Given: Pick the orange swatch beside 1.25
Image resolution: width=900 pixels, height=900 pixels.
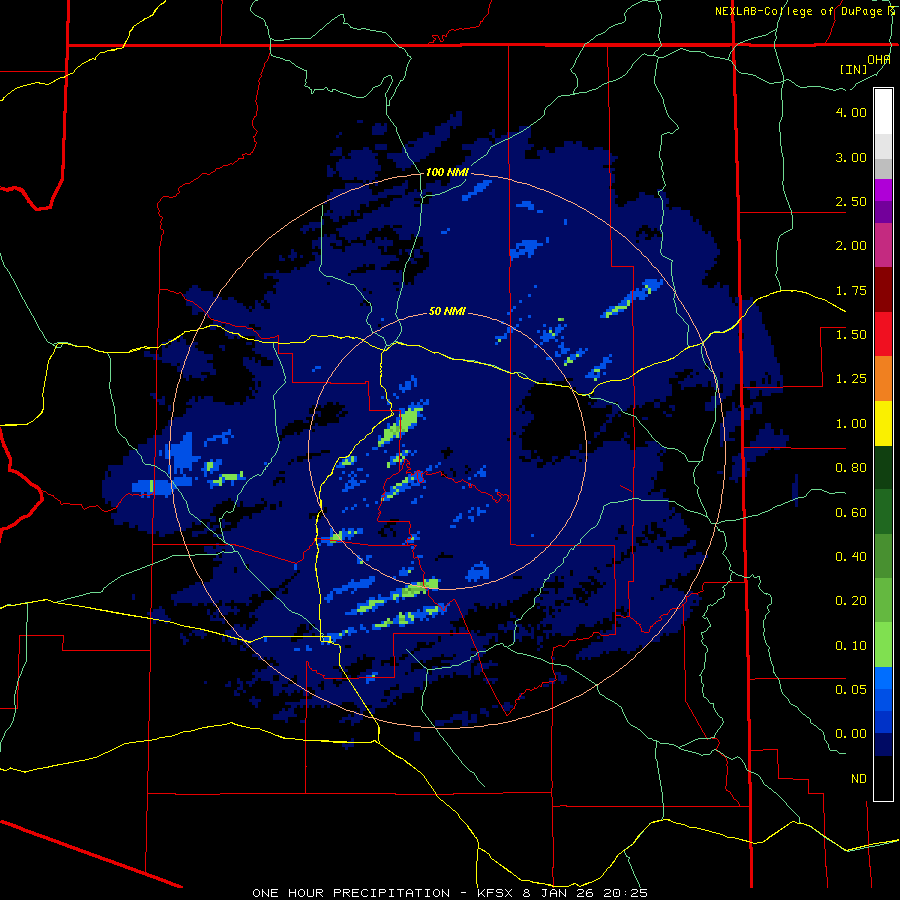Looking at the screenshot, I should 883,378.
